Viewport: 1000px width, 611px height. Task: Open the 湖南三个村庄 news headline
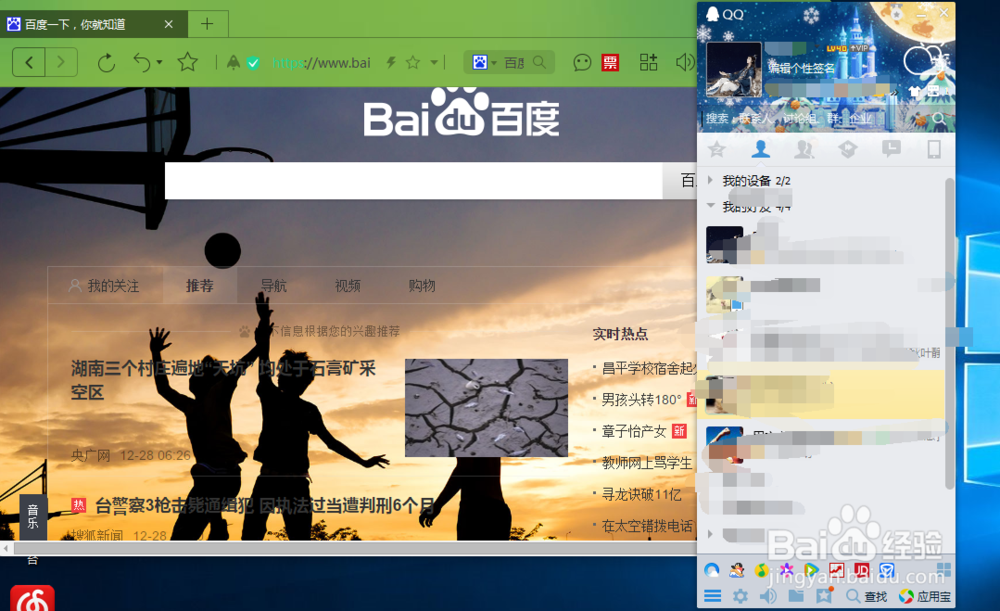pos(223,380)
